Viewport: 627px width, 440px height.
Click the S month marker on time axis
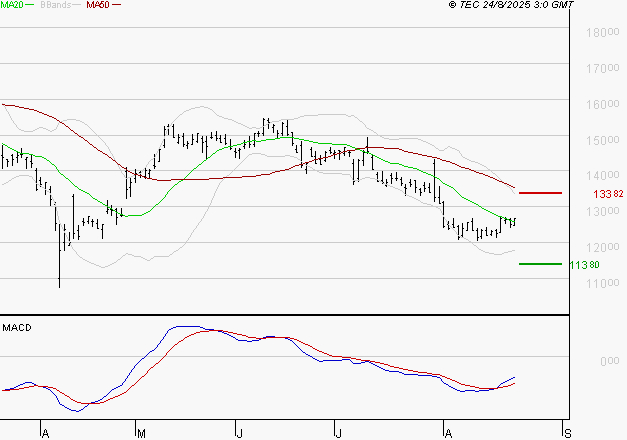tap(568, 432)
